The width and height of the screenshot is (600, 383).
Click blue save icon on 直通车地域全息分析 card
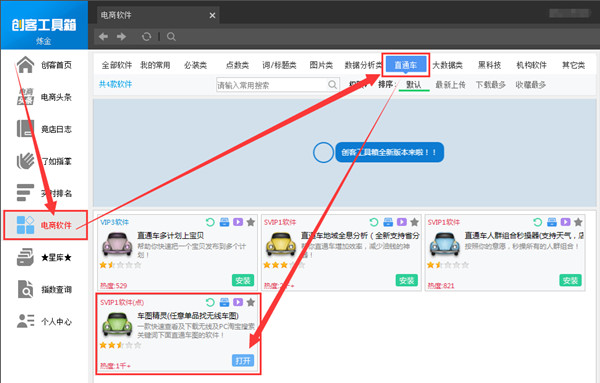point(388,222)
